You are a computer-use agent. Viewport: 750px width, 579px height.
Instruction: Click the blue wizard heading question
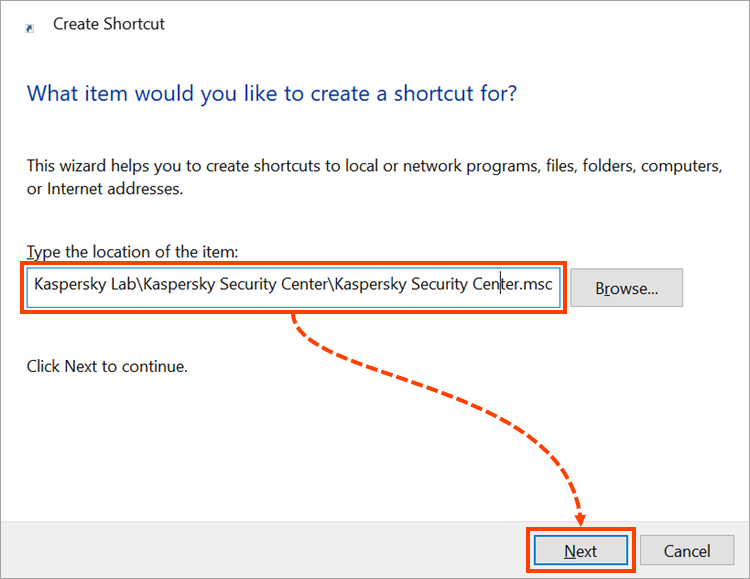(x=271, y=94)
